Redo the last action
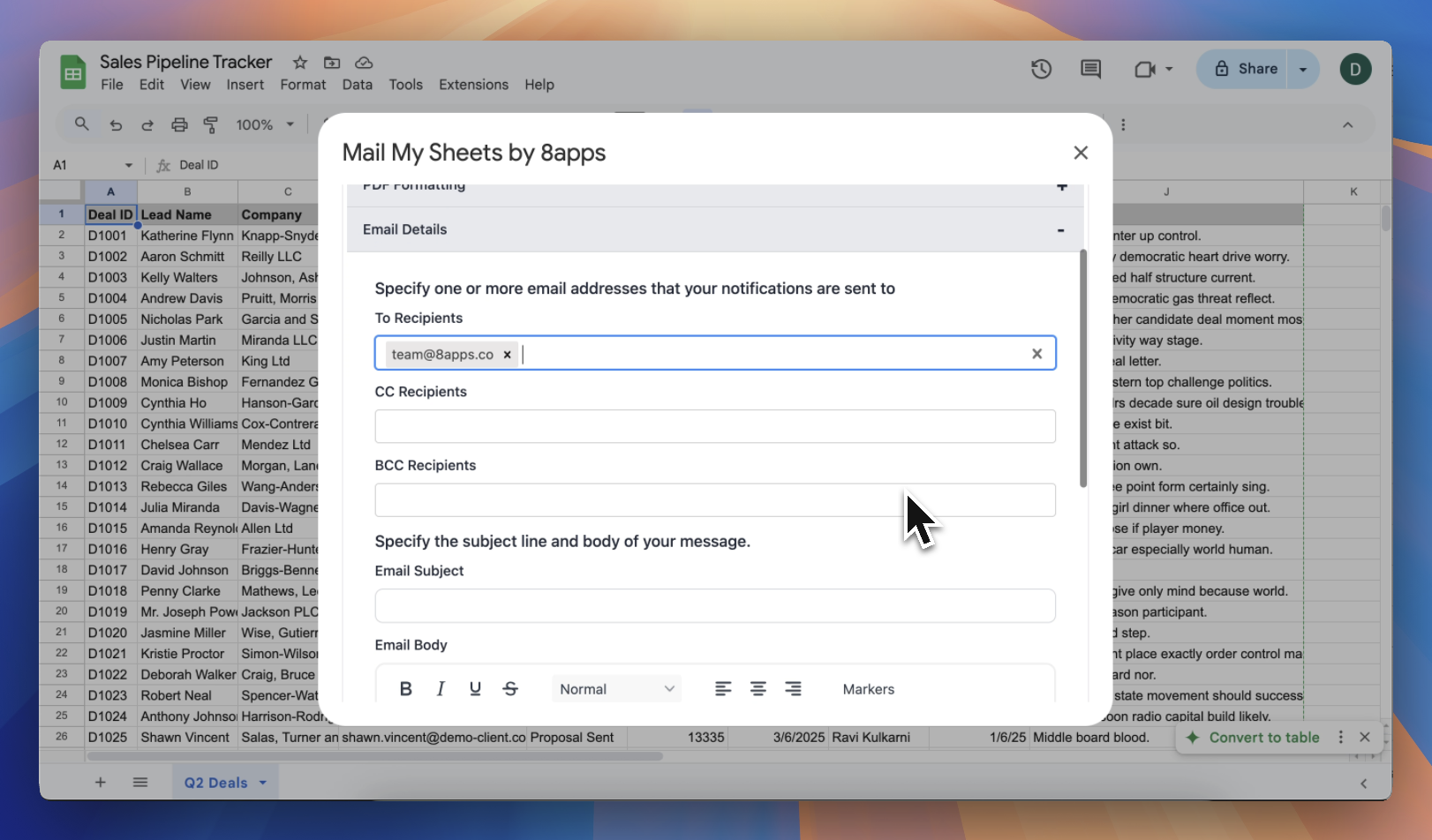Screen dimensions: 1432x840 click(147, 125)
